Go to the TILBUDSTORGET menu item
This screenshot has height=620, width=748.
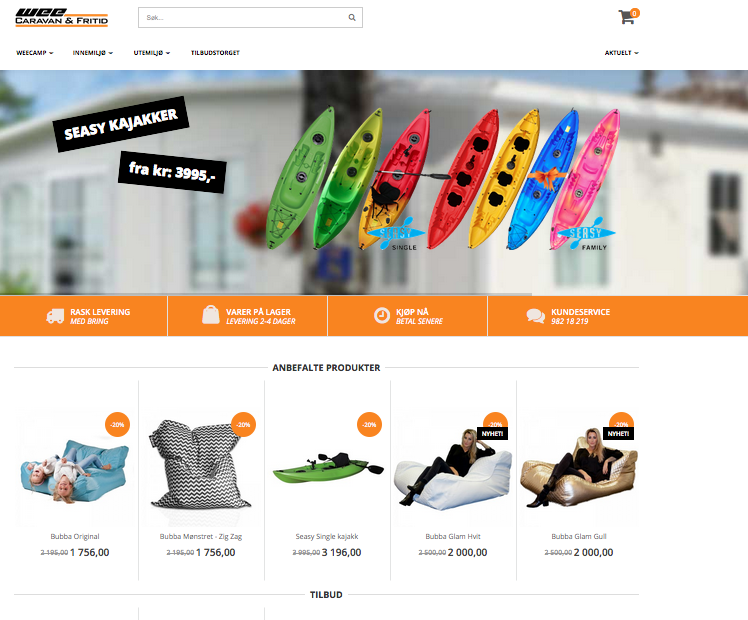215,53
